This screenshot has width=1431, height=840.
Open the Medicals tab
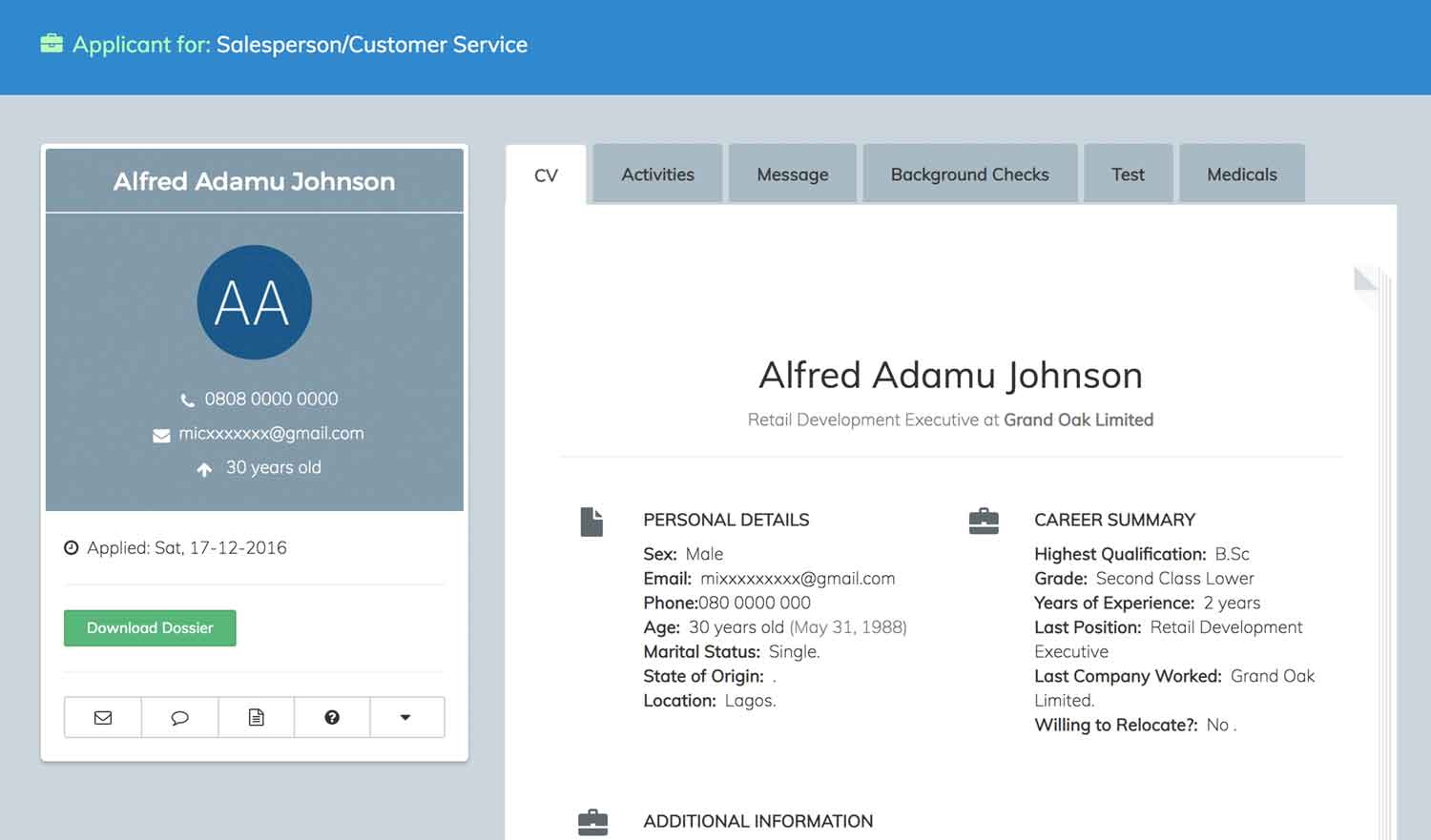(1242, 174)
